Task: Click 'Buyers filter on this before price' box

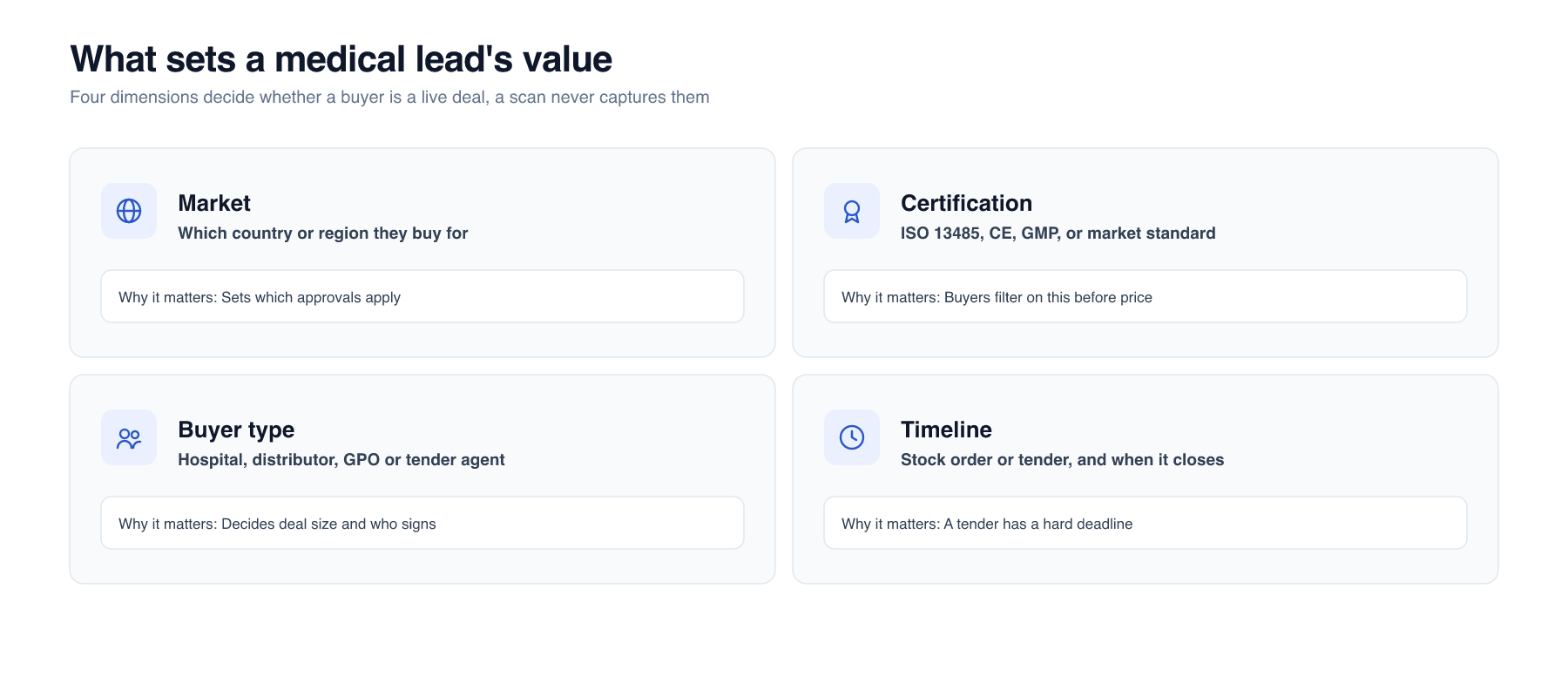Action: coord(1146,296)
